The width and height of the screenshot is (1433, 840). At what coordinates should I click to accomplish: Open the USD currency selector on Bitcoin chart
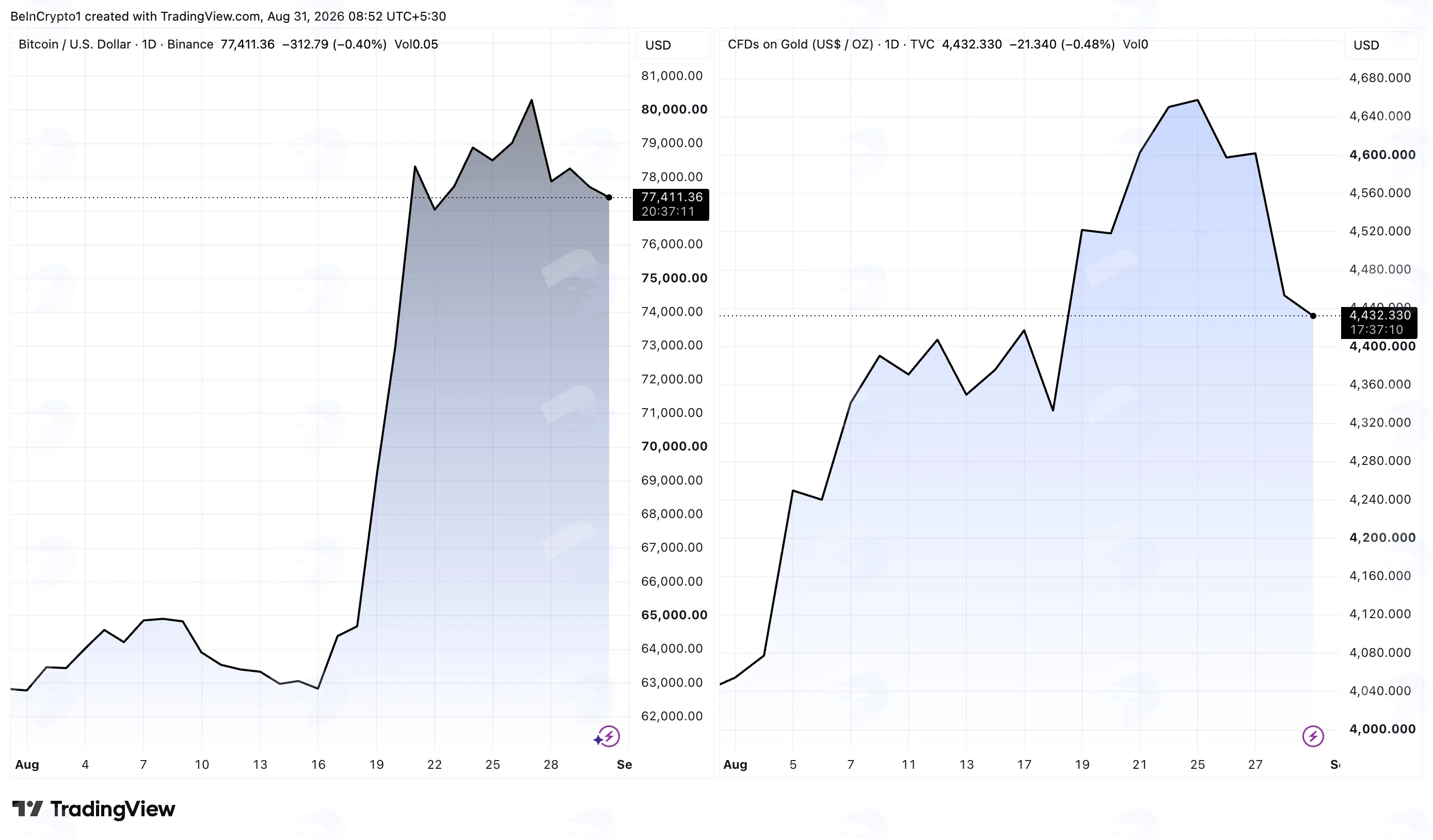click(x=672, y=45)
